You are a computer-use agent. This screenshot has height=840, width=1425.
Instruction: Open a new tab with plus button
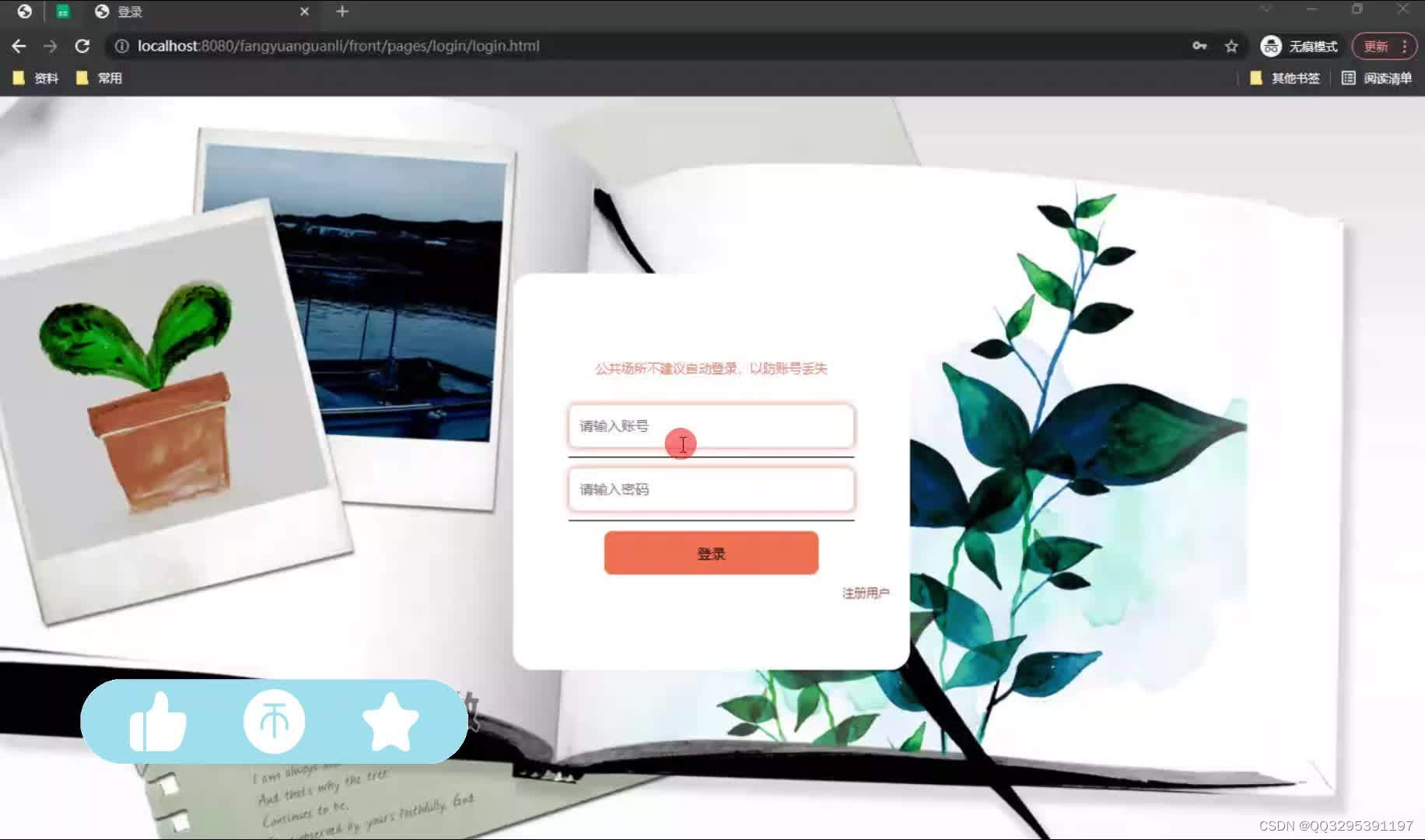coord(342,12)
